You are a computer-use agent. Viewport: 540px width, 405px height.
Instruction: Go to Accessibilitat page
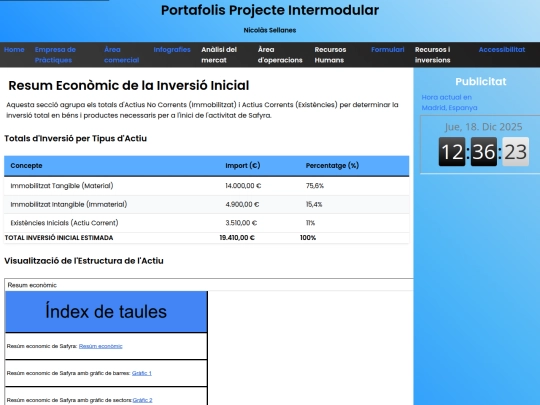pos(502,50)
